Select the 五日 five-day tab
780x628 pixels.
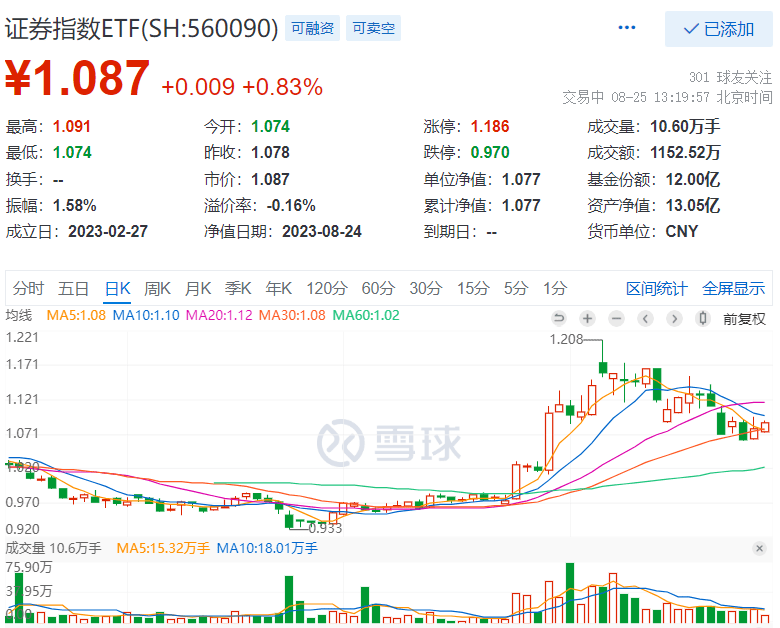[x=73, y=289]
